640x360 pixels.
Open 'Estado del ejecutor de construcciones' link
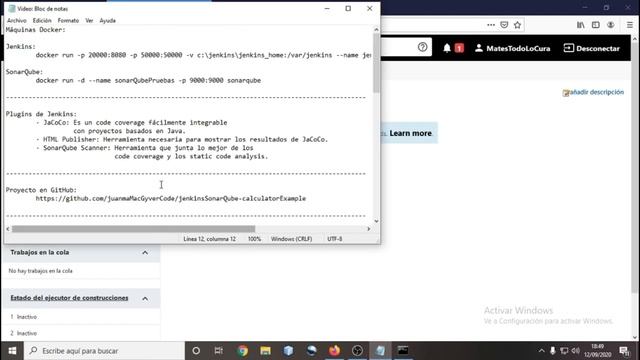(69, 298)
